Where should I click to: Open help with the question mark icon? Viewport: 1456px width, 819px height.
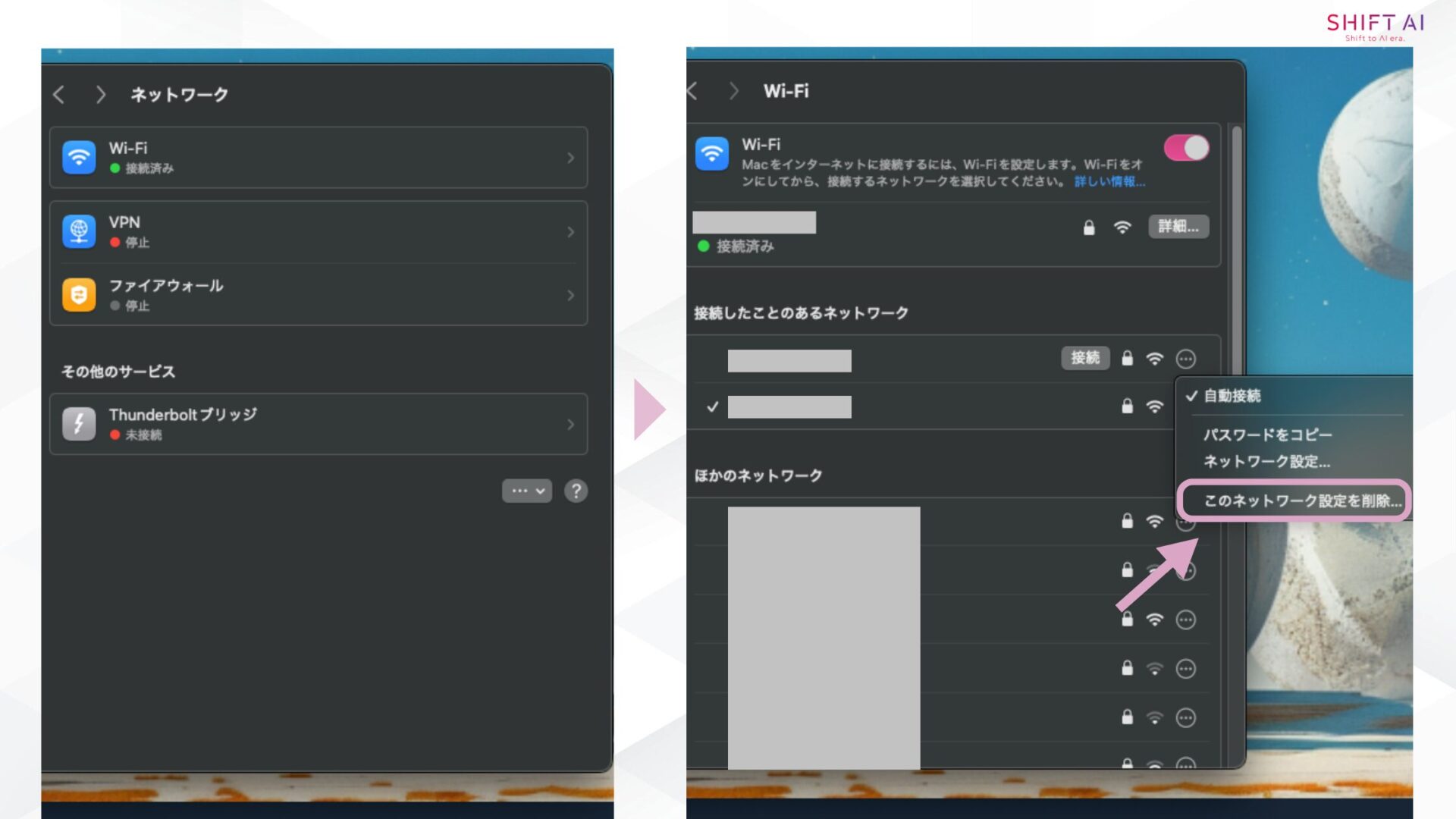[576, 491]
